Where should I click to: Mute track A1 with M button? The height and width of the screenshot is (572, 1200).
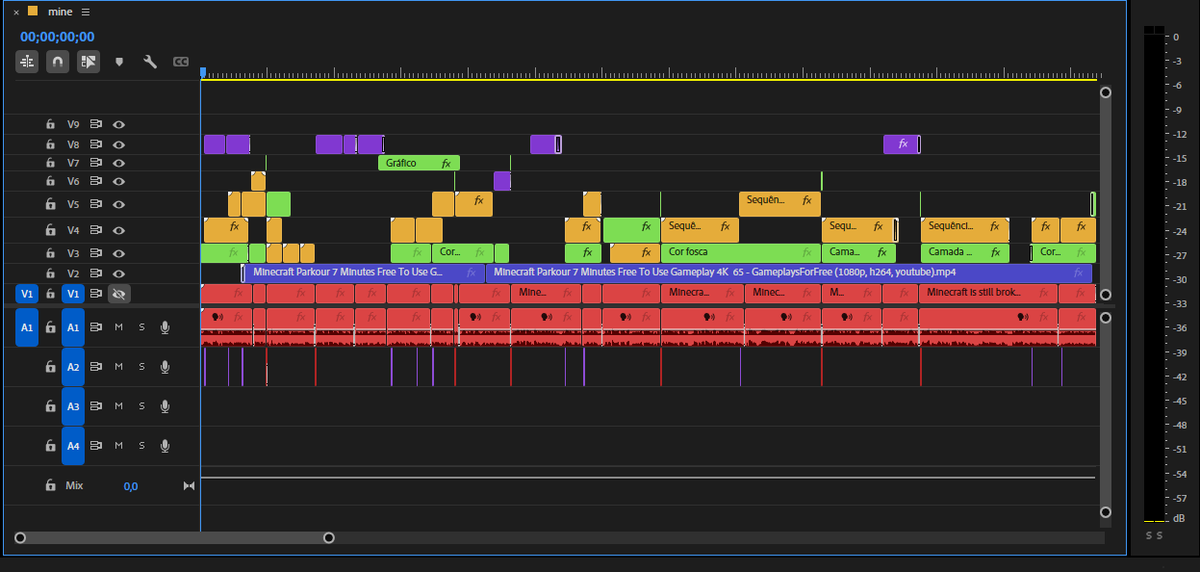(118, 327)
